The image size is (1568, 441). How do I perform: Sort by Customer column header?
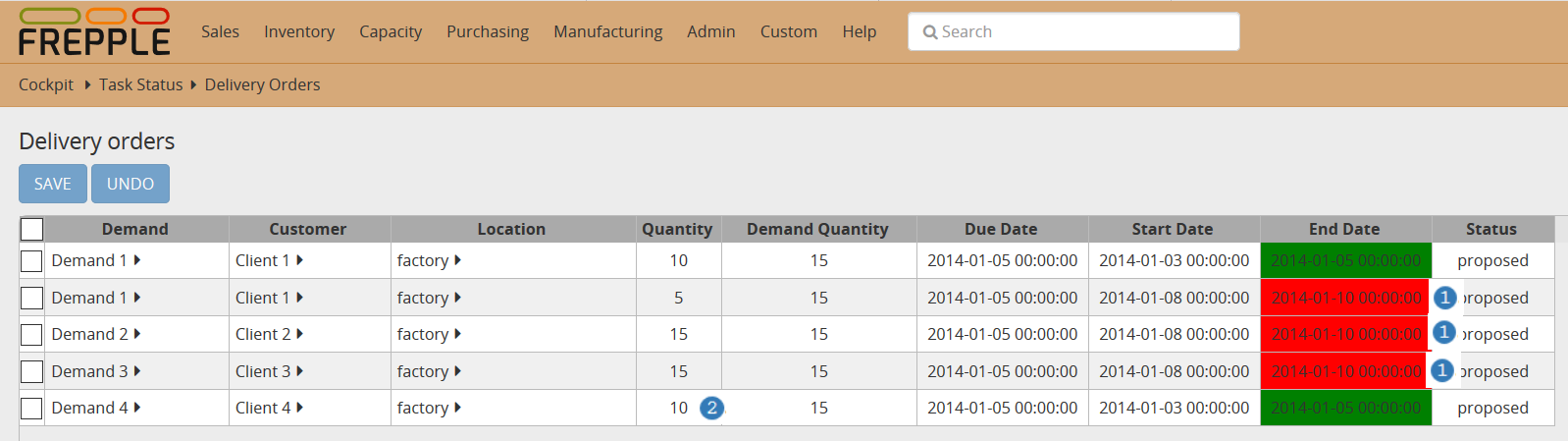(308, 229)
